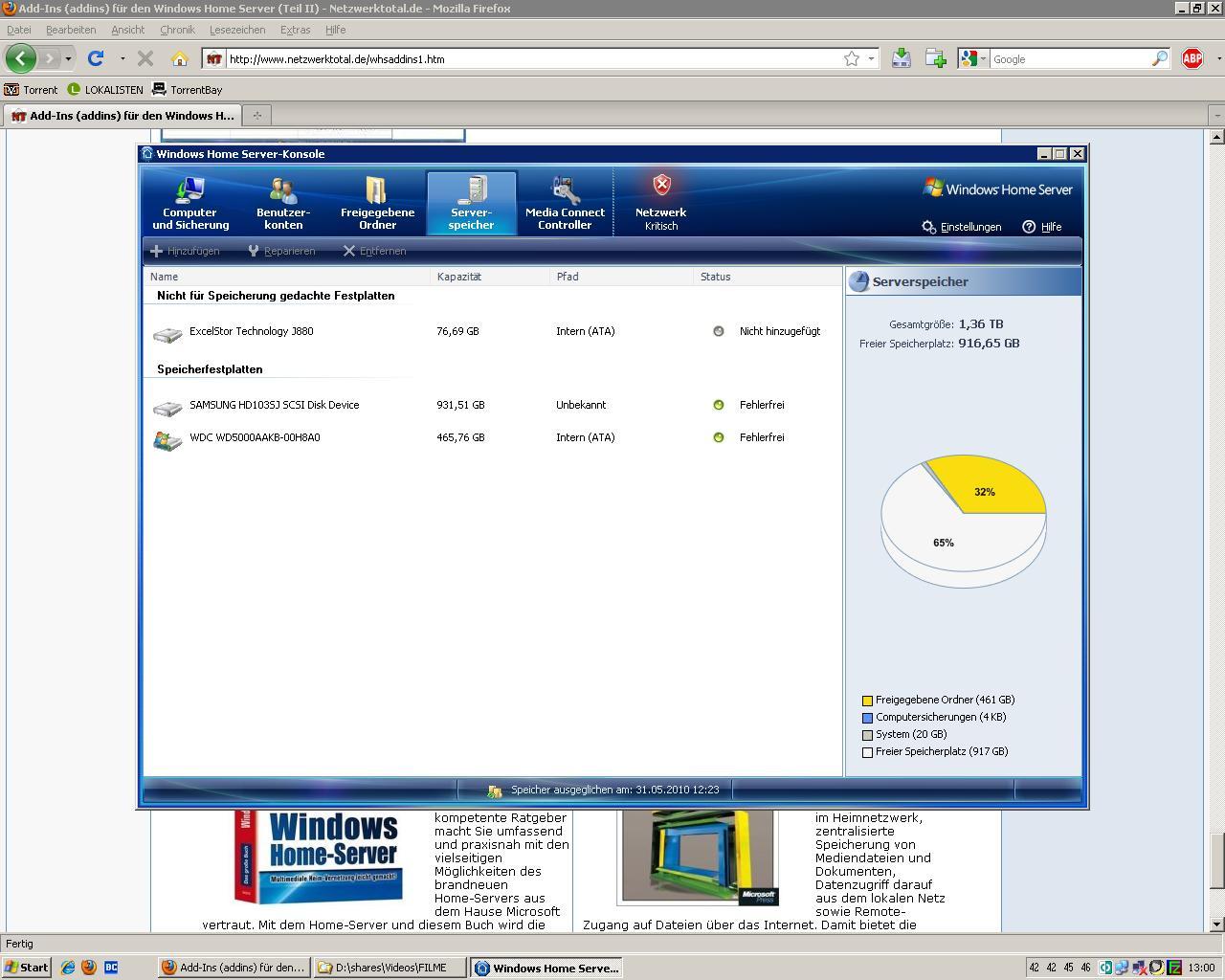This screenshot has height=980, width=1225.
Task: Open the address bar history dropdown
Action: pos(871,59)
